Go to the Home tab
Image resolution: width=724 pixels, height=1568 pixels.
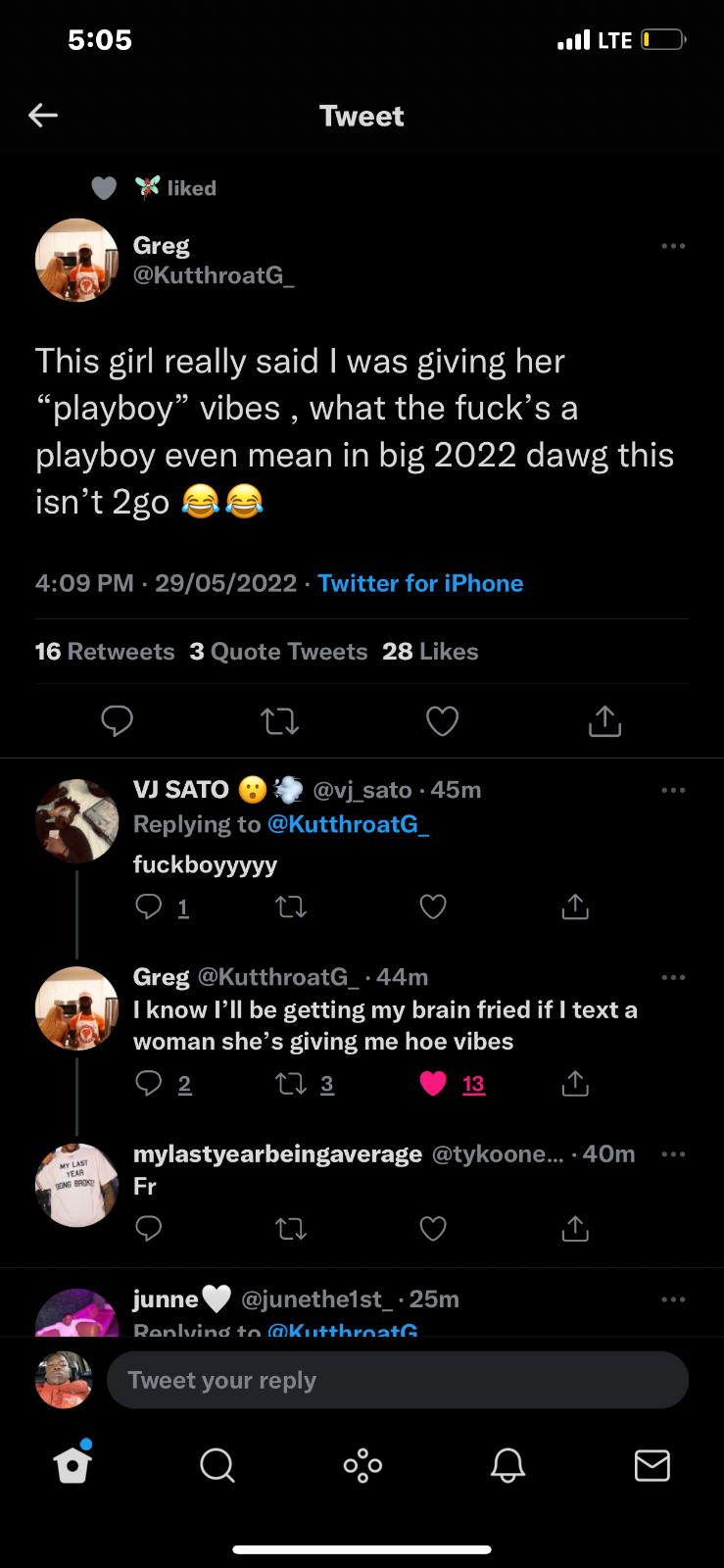click(x=72, y=1465)
